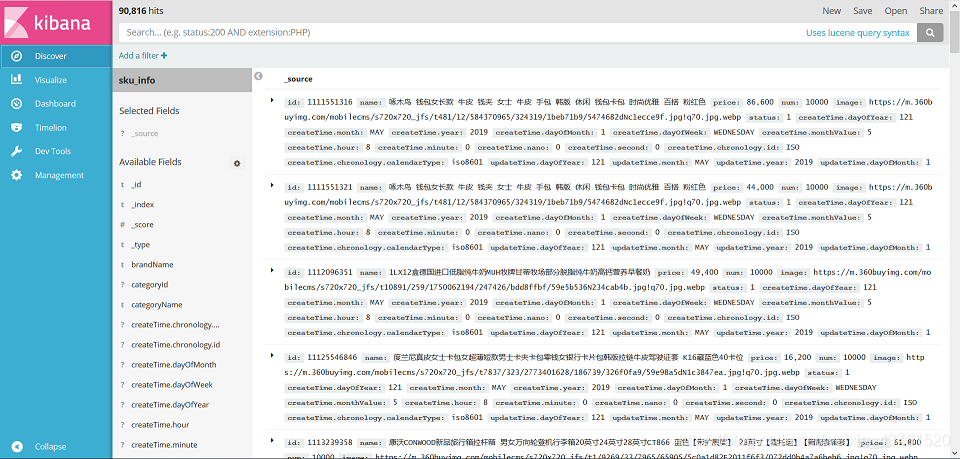Open Visualize bar chart icon
The image size is (960, 459).
(17, 80)
